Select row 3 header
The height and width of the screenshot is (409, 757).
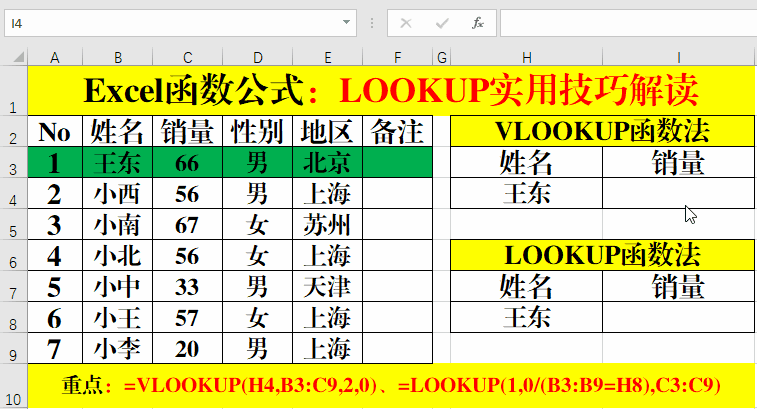click(x=14, y=162)
